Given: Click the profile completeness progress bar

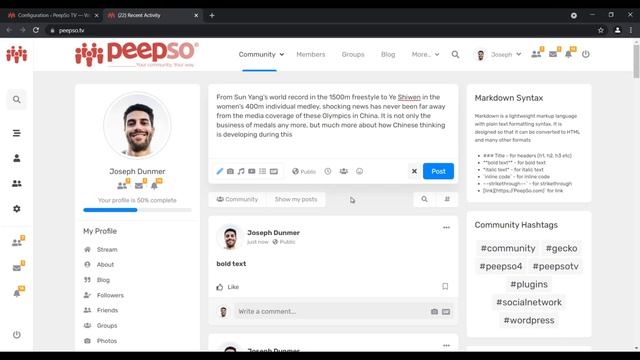Looking at the screenshot, I should click(x=137, y=210).
